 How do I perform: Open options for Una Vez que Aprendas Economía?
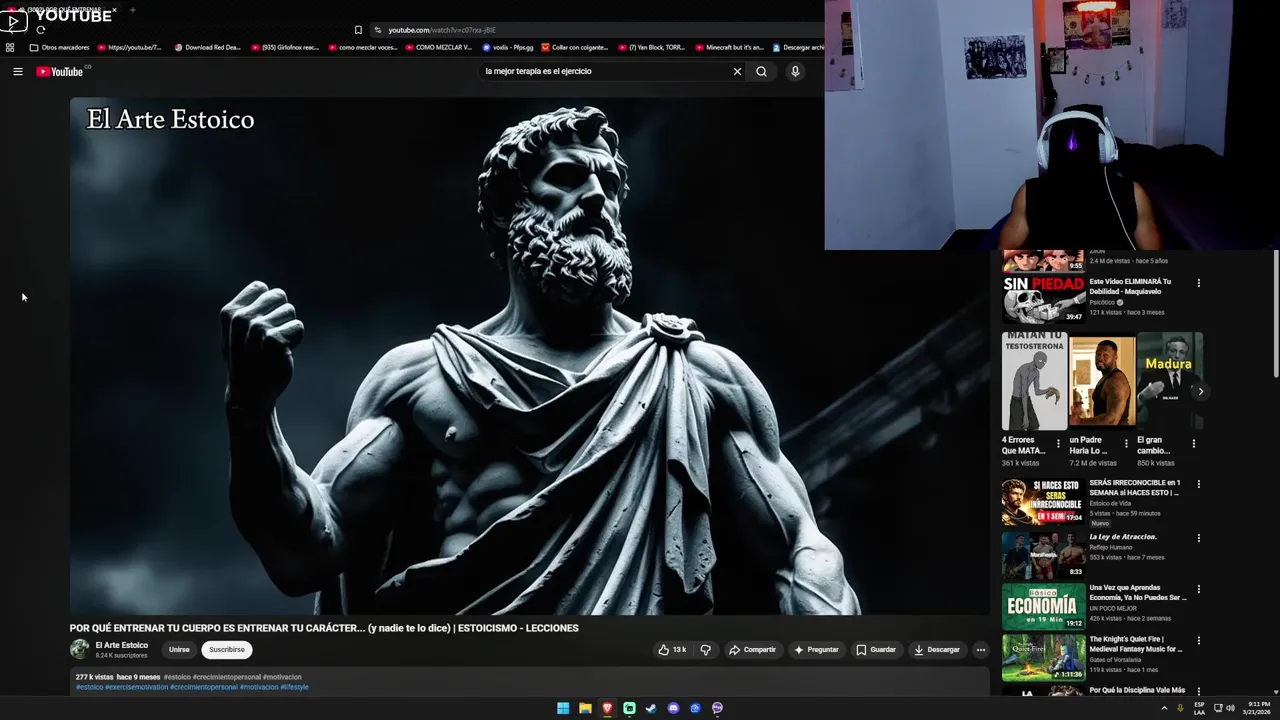(x=1199, y=589)
